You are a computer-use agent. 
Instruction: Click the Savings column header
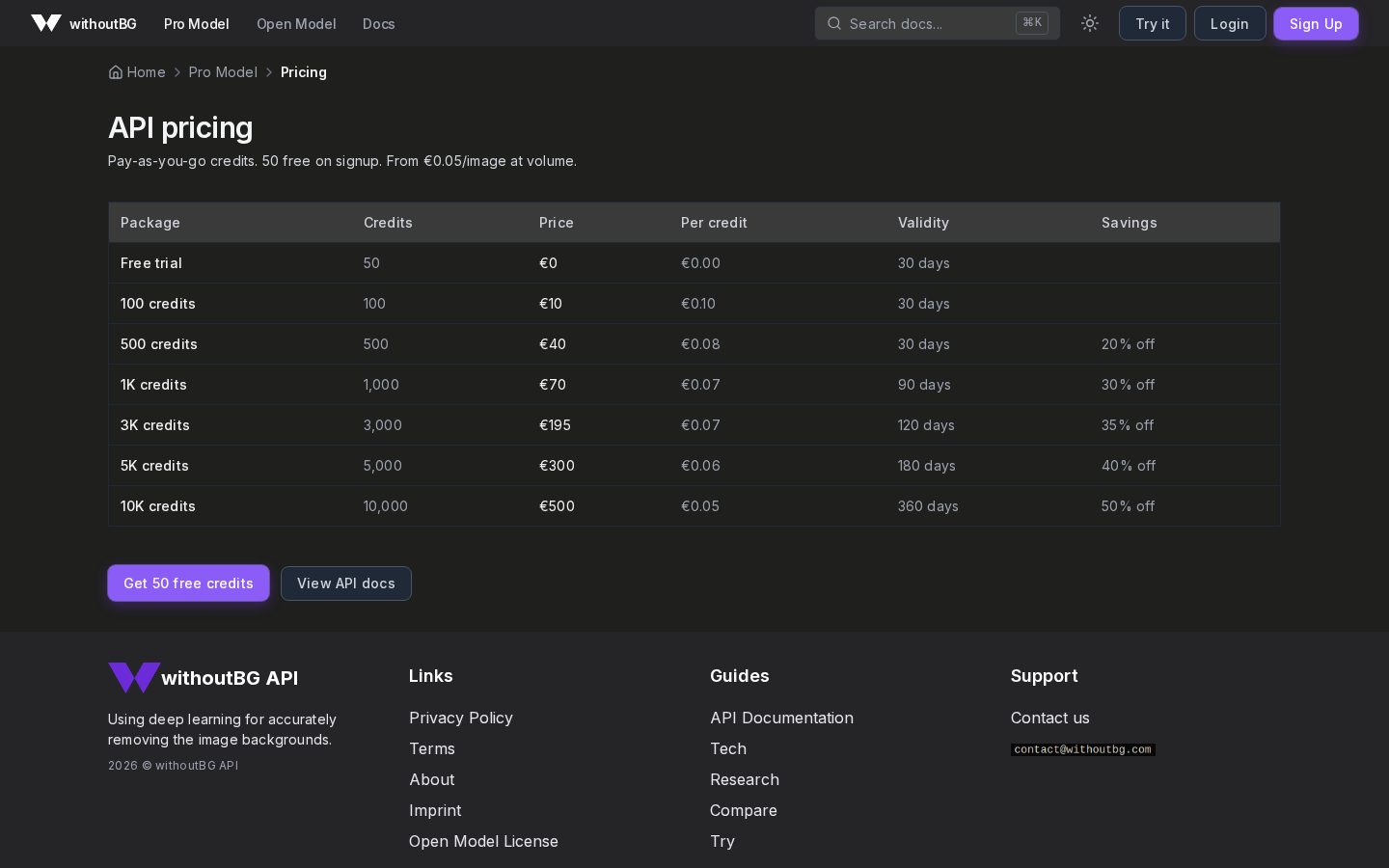(1130, 223)
